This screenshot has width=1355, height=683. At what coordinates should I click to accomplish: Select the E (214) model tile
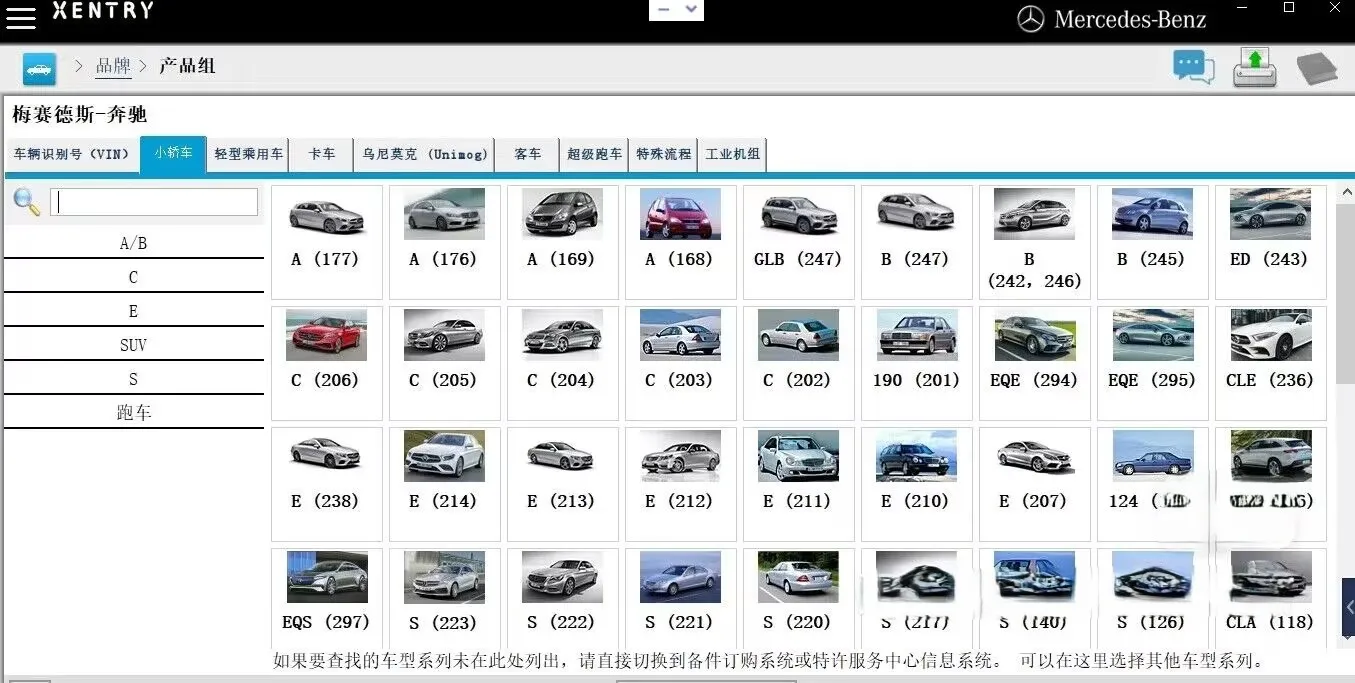click(x=445, y=484)
